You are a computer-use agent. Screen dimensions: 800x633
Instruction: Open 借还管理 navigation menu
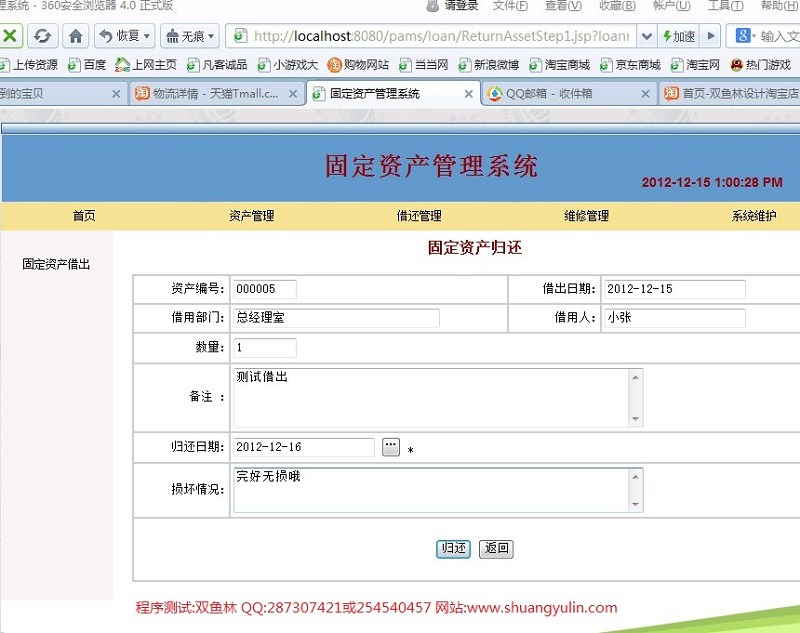(x=419, y=216)
